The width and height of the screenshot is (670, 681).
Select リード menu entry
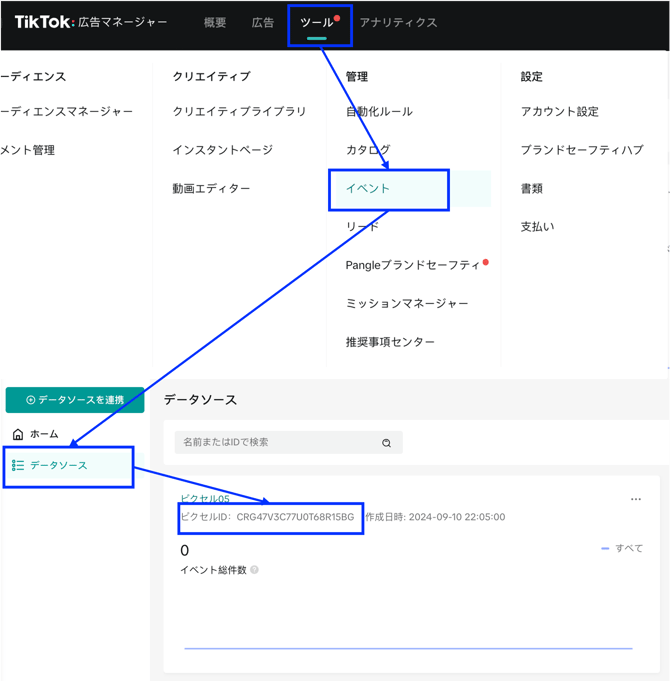pos(362,227)
